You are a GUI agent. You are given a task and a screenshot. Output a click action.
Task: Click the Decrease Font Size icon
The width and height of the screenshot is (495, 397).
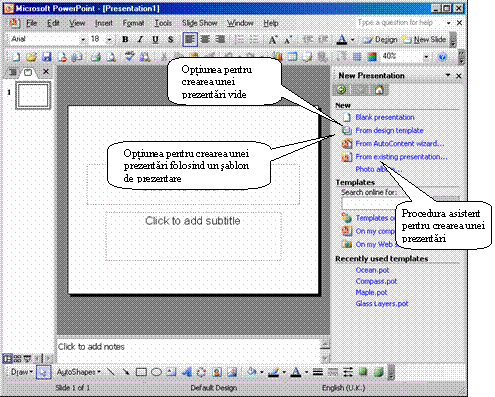288,40
